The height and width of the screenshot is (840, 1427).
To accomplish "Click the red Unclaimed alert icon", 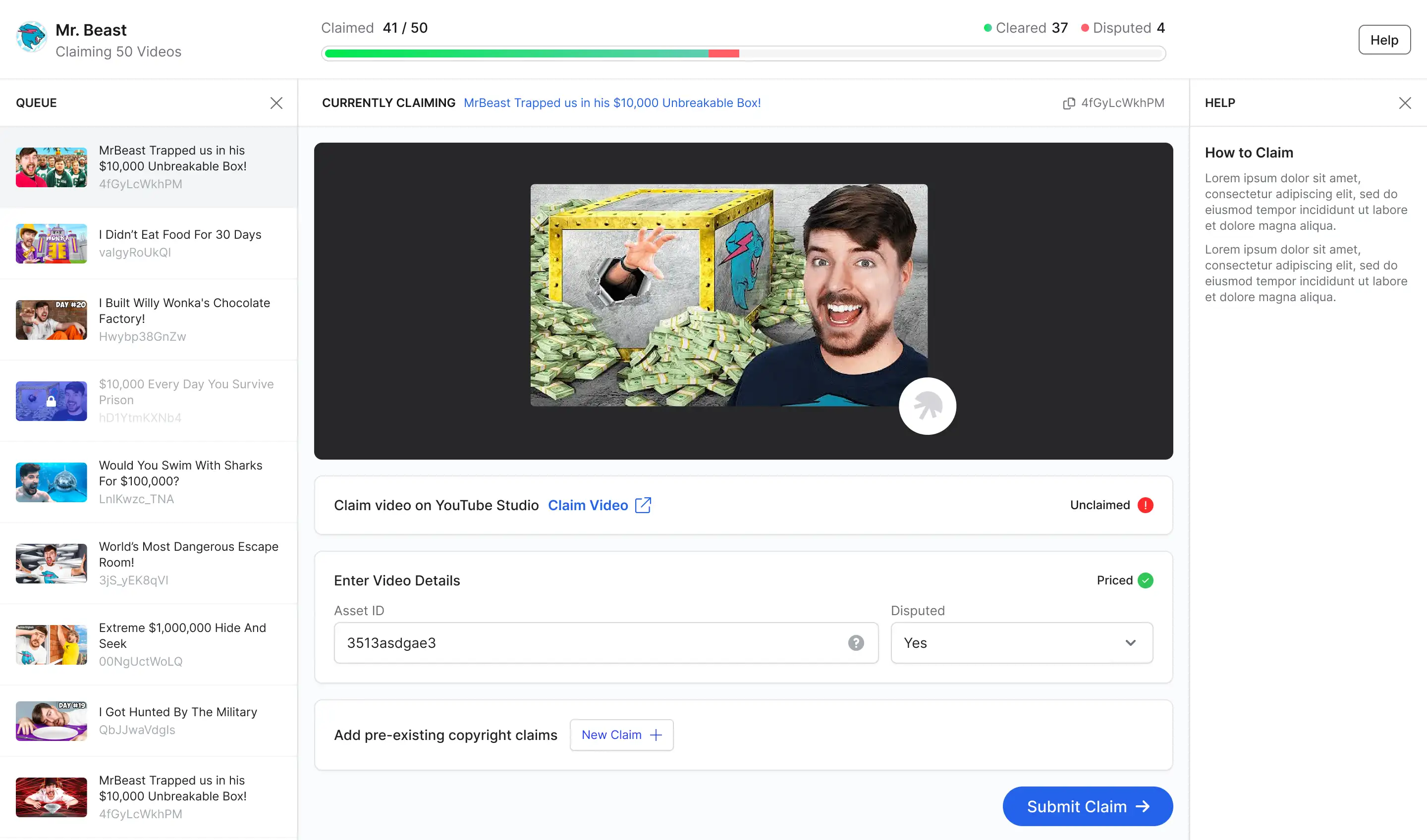I will pos(1146,505).
